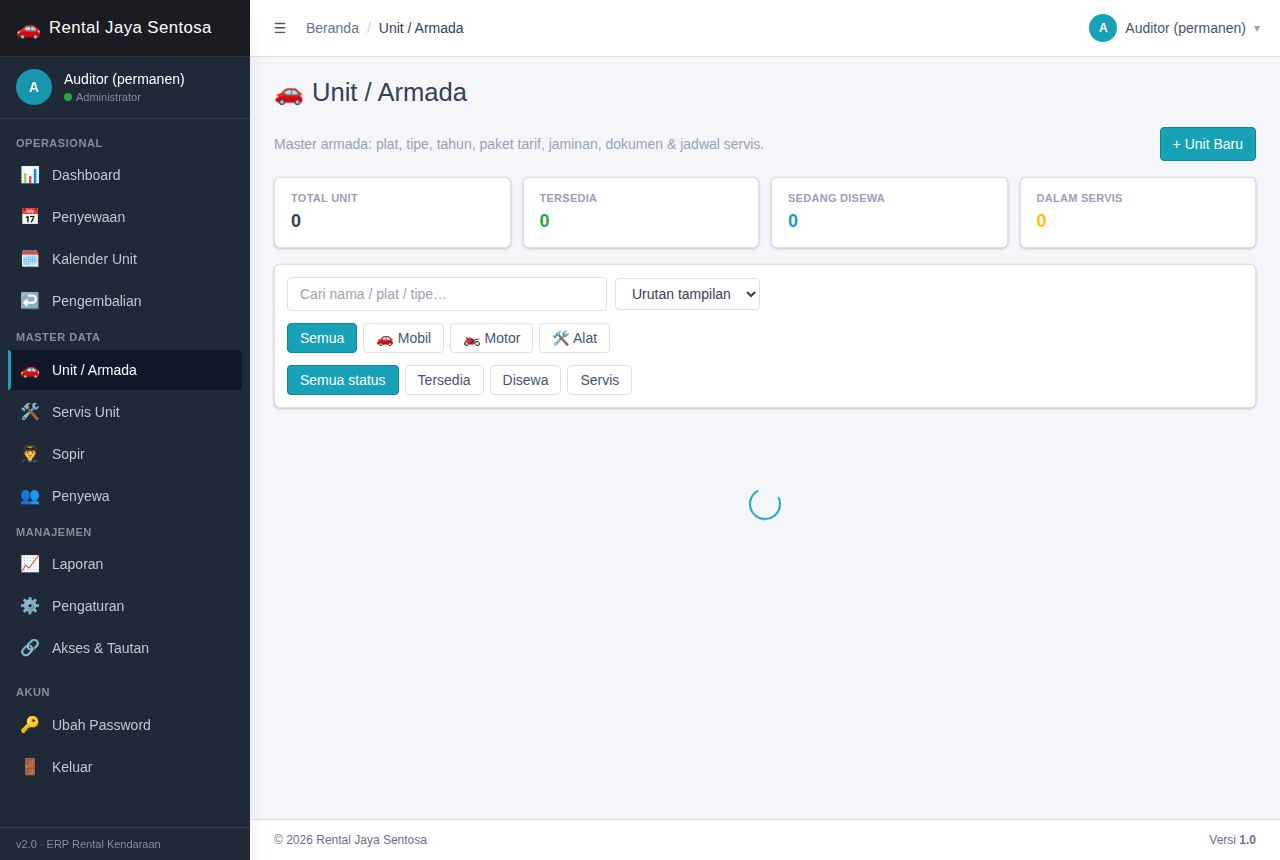Image resolution: width=1280 pixels, height=860 pixels.
Task: Open the Sopir menu link
Action: (125, 454)
